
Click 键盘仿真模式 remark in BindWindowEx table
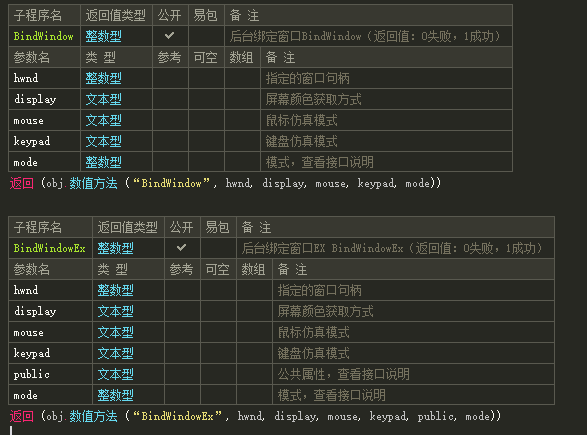313,353
